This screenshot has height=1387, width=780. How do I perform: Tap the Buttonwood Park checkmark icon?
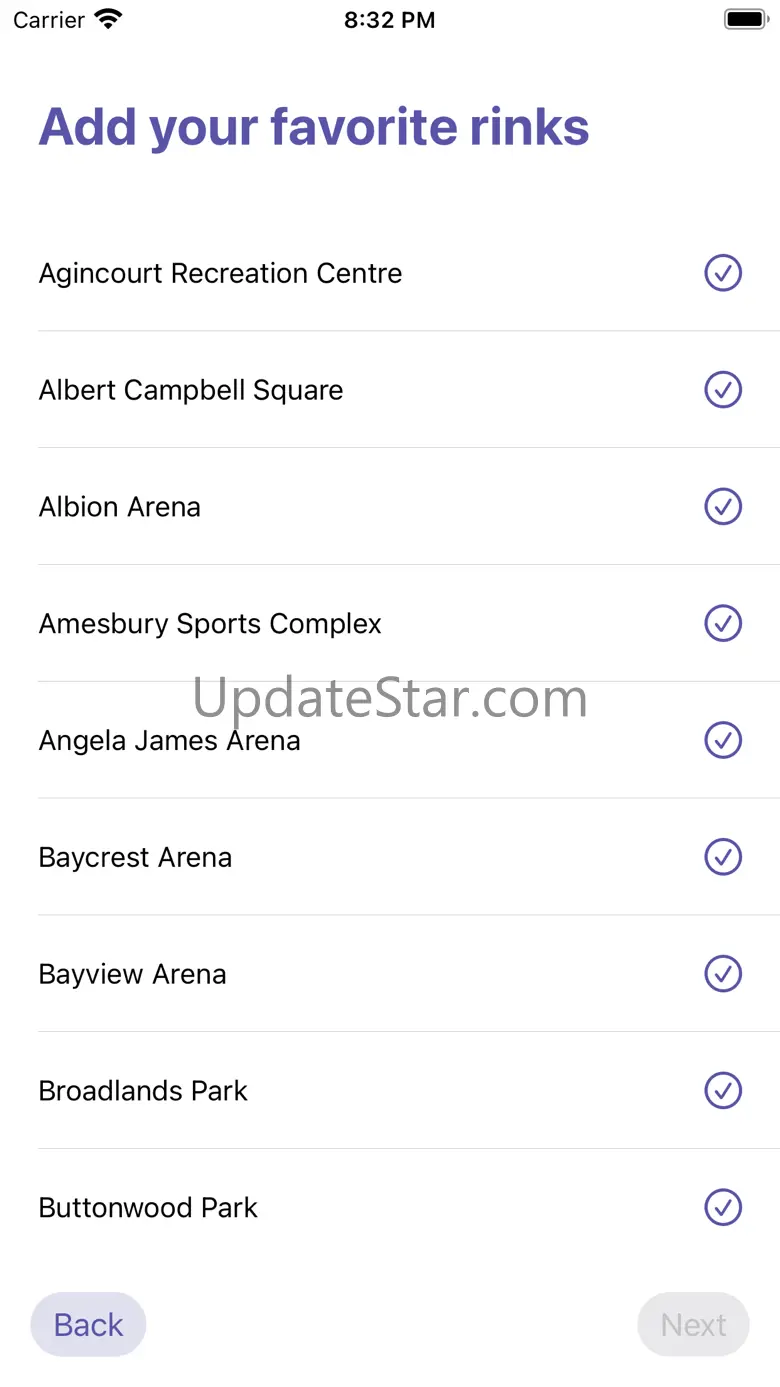[x=723, y=1207]
